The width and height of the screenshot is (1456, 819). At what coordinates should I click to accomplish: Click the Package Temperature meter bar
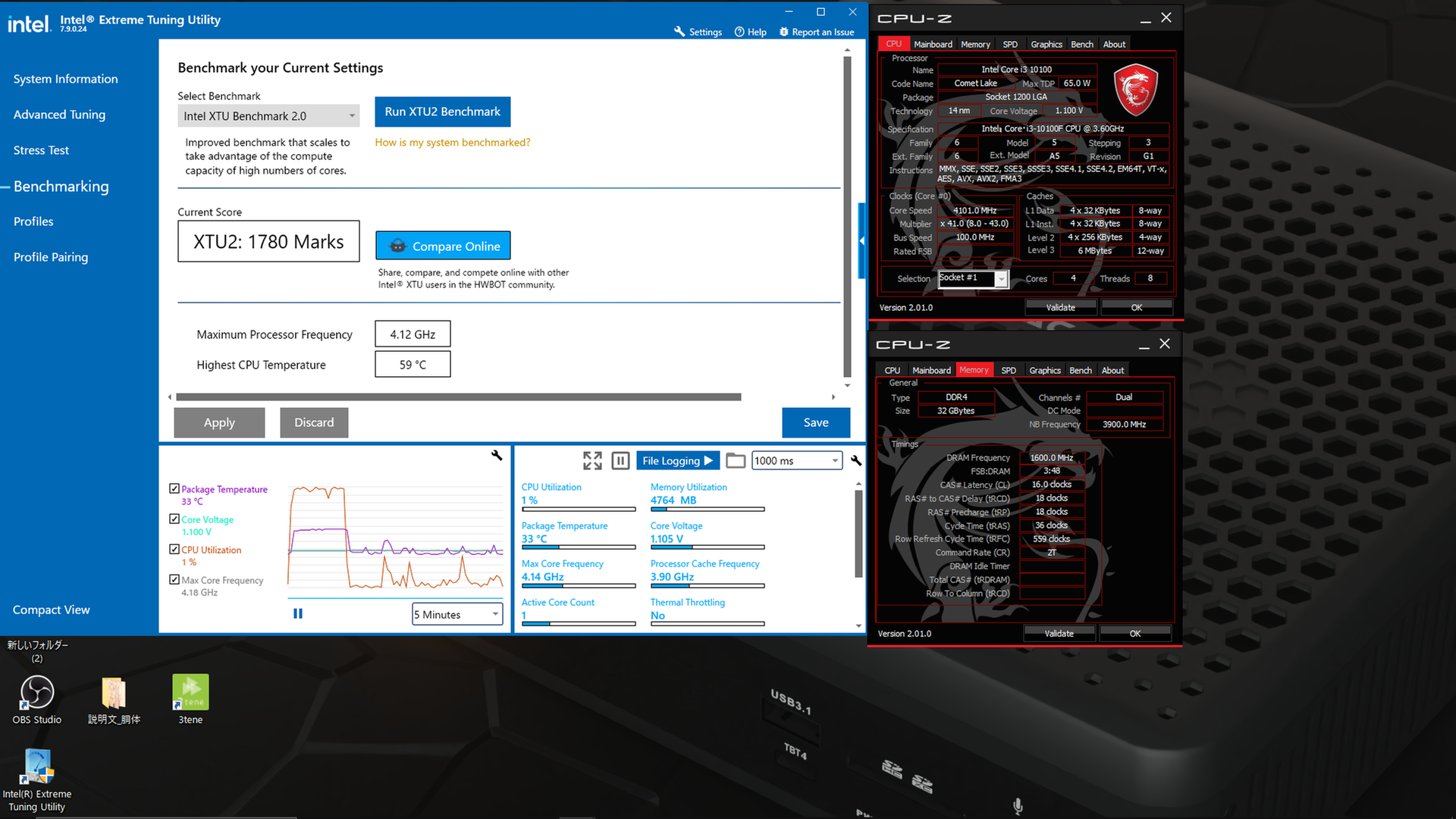pos(578,547)
